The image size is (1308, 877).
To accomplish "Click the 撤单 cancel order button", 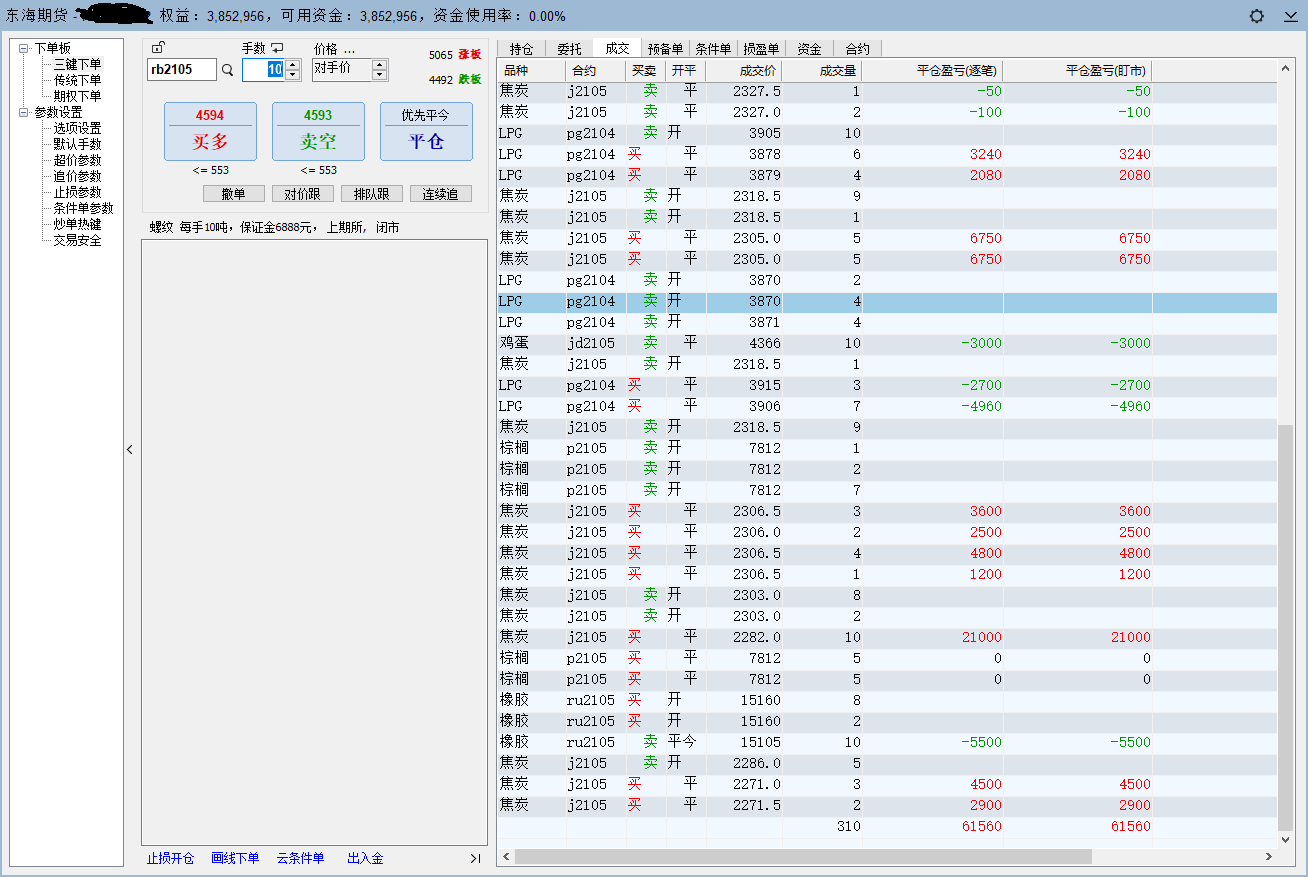I will coord(233,194).
